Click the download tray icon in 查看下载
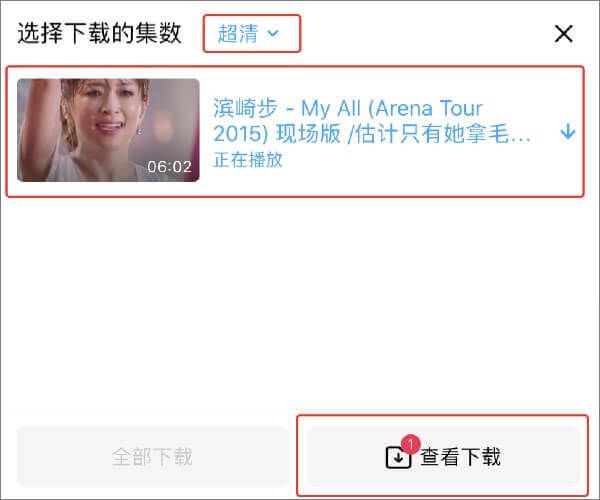Image resolution: width=600 pixels, height=500 pixels. 398,457
